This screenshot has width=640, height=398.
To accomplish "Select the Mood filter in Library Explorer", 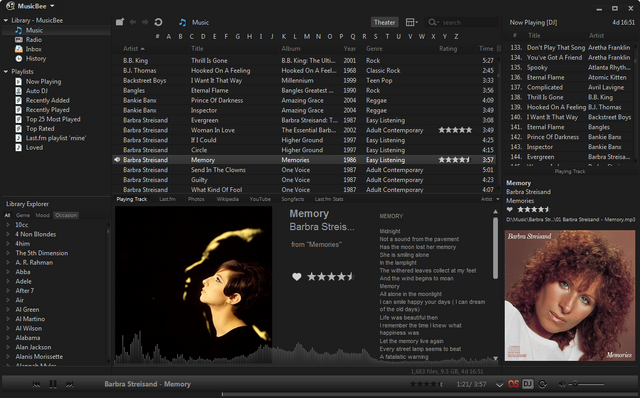I will 42,215.
